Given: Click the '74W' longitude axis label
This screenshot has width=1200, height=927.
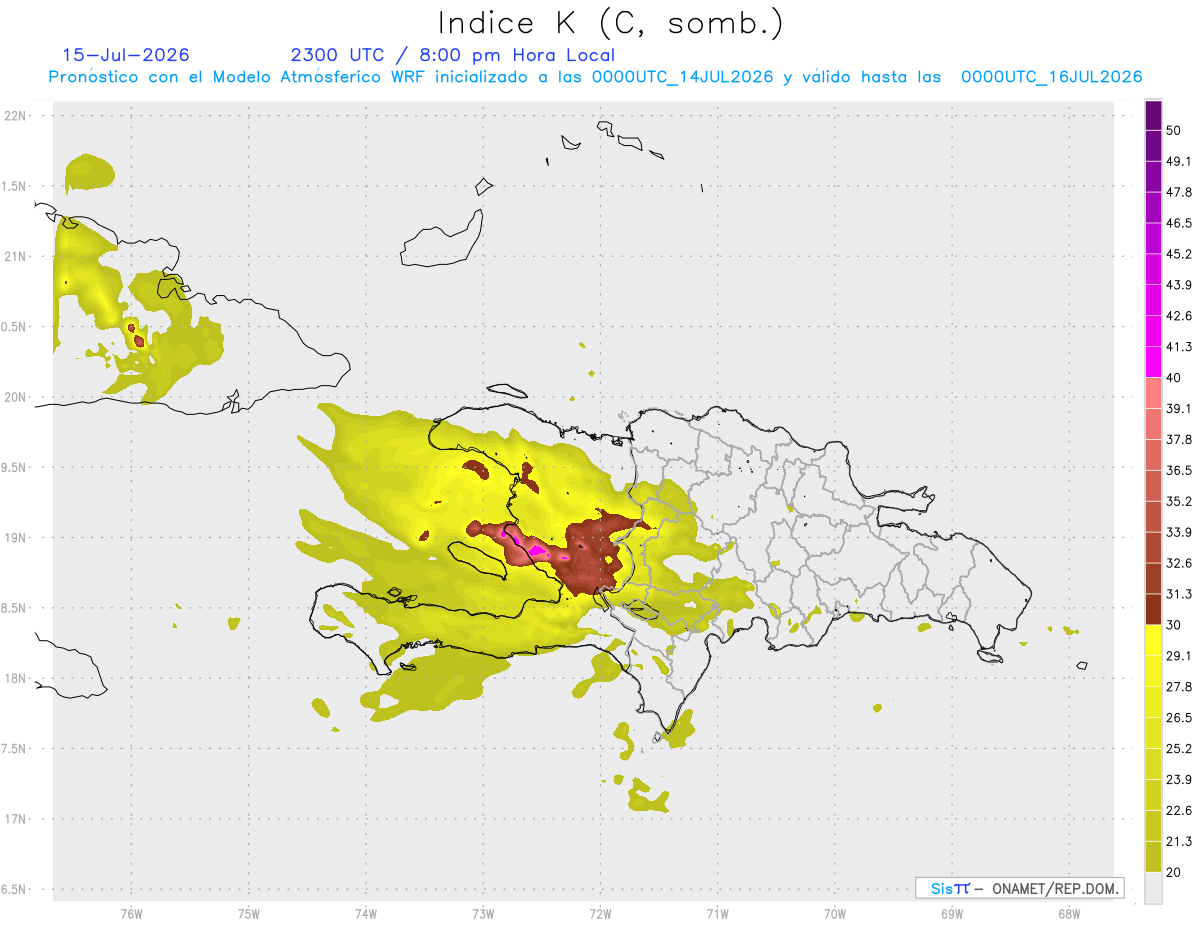Looking at the screenshot, I should 366,915.
